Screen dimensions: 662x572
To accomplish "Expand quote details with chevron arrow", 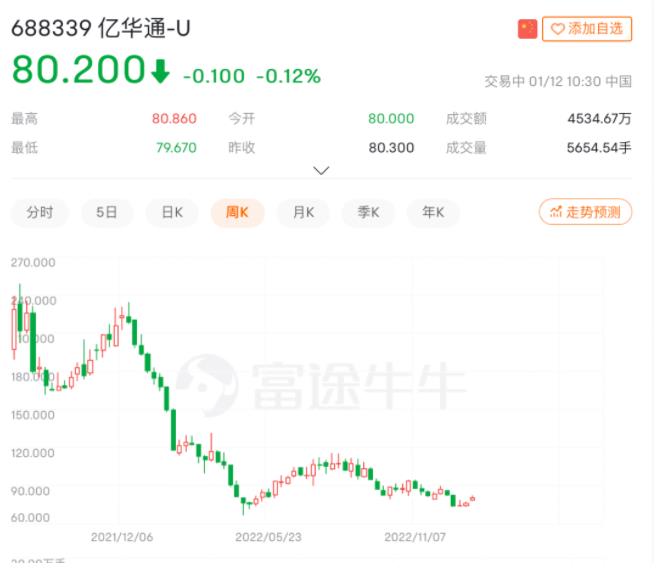I will (x=321, y=171).
